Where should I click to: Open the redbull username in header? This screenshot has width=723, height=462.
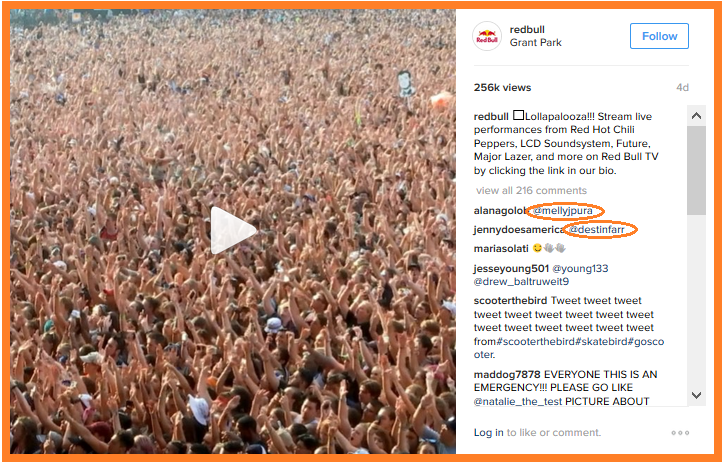coord(527,30)
